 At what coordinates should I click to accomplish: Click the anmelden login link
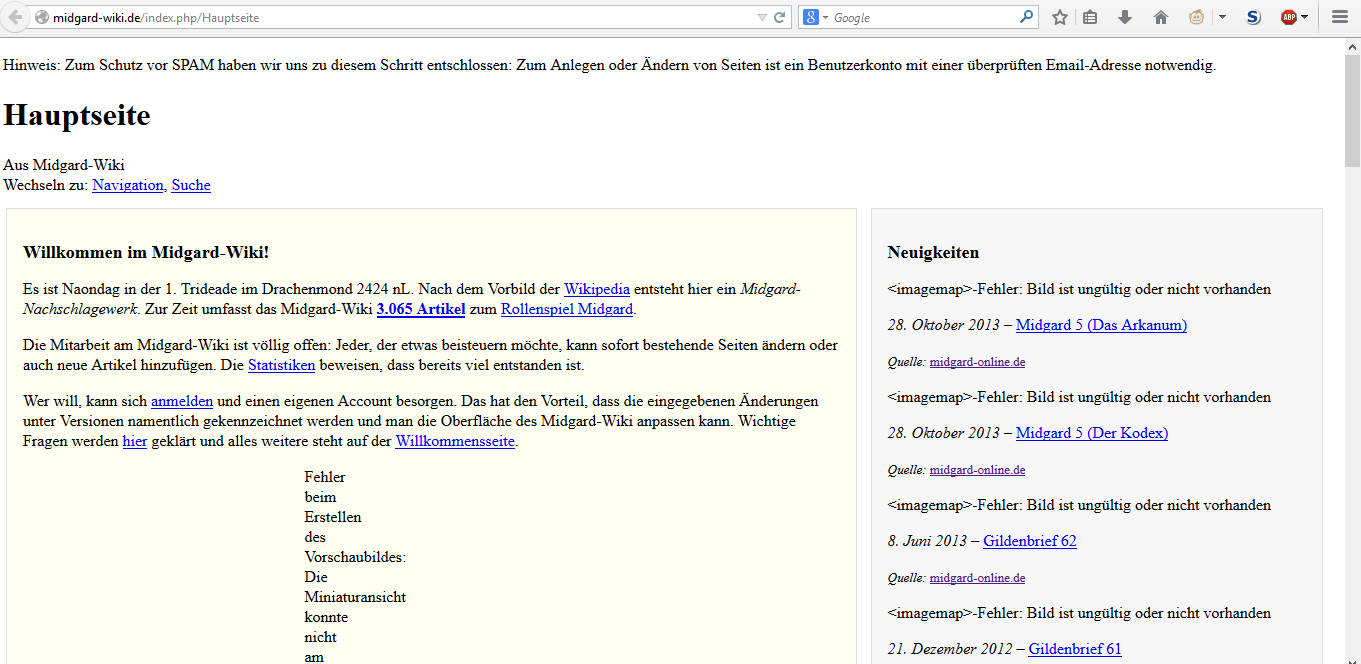[x=182, y=401]
